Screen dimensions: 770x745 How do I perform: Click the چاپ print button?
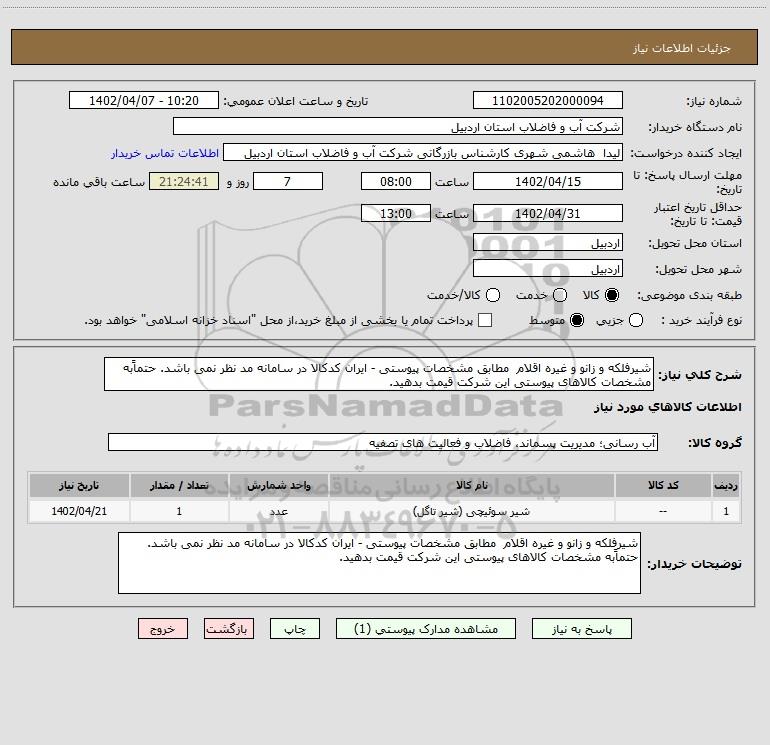295,629
